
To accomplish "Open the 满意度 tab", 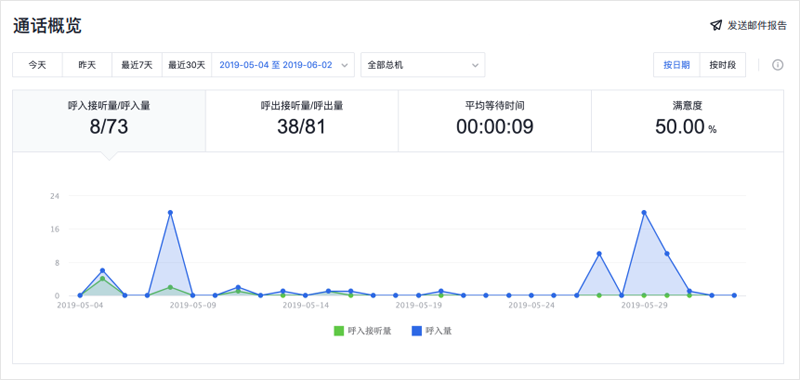I will pos(687,121).
